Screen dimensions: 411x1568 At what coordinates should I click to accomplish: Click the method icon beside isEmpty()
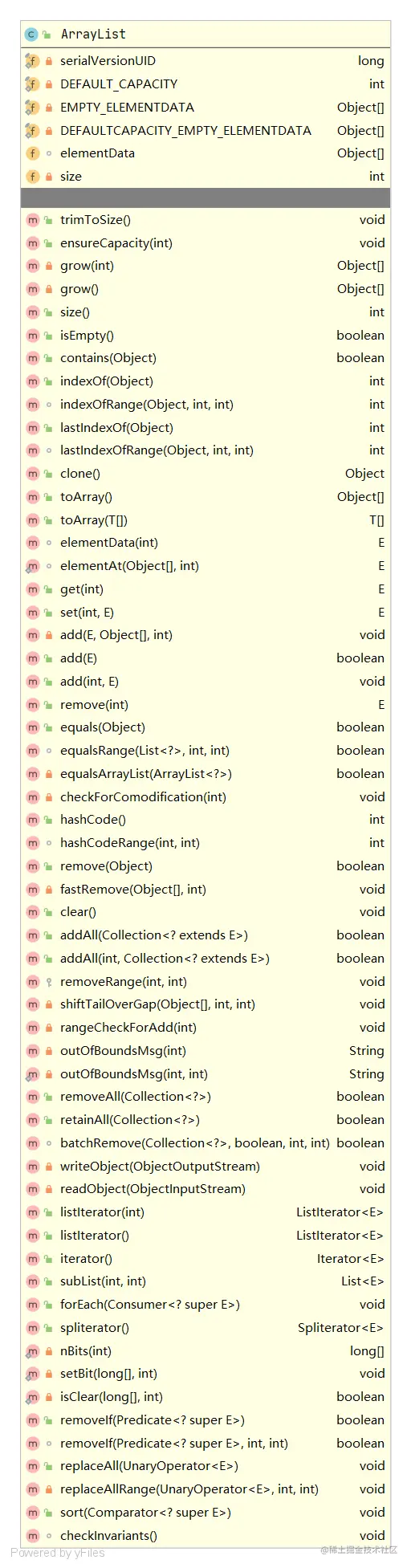pyautogui.click(x=32, y=336)
